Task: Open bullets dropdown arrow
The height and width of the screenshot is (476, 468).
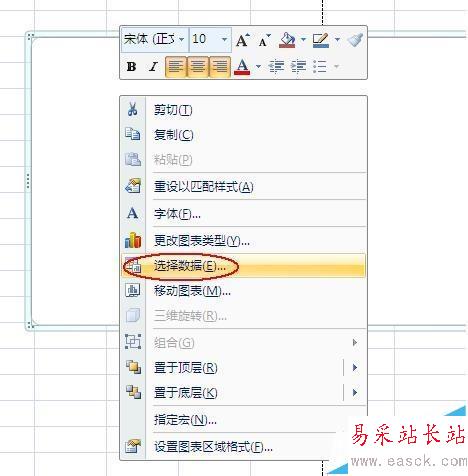Action: [x=336, y=66]
